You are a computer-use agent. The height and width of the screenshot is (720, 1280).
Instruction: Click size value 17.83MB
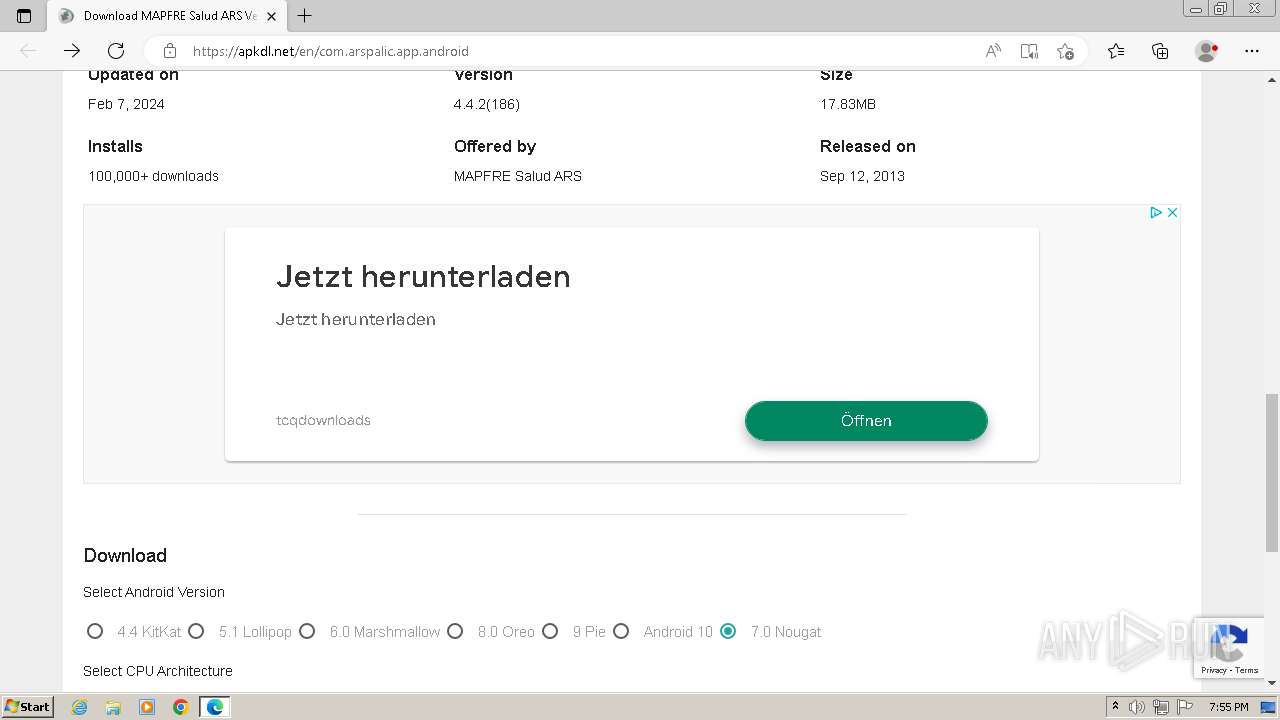coord(848,104)
